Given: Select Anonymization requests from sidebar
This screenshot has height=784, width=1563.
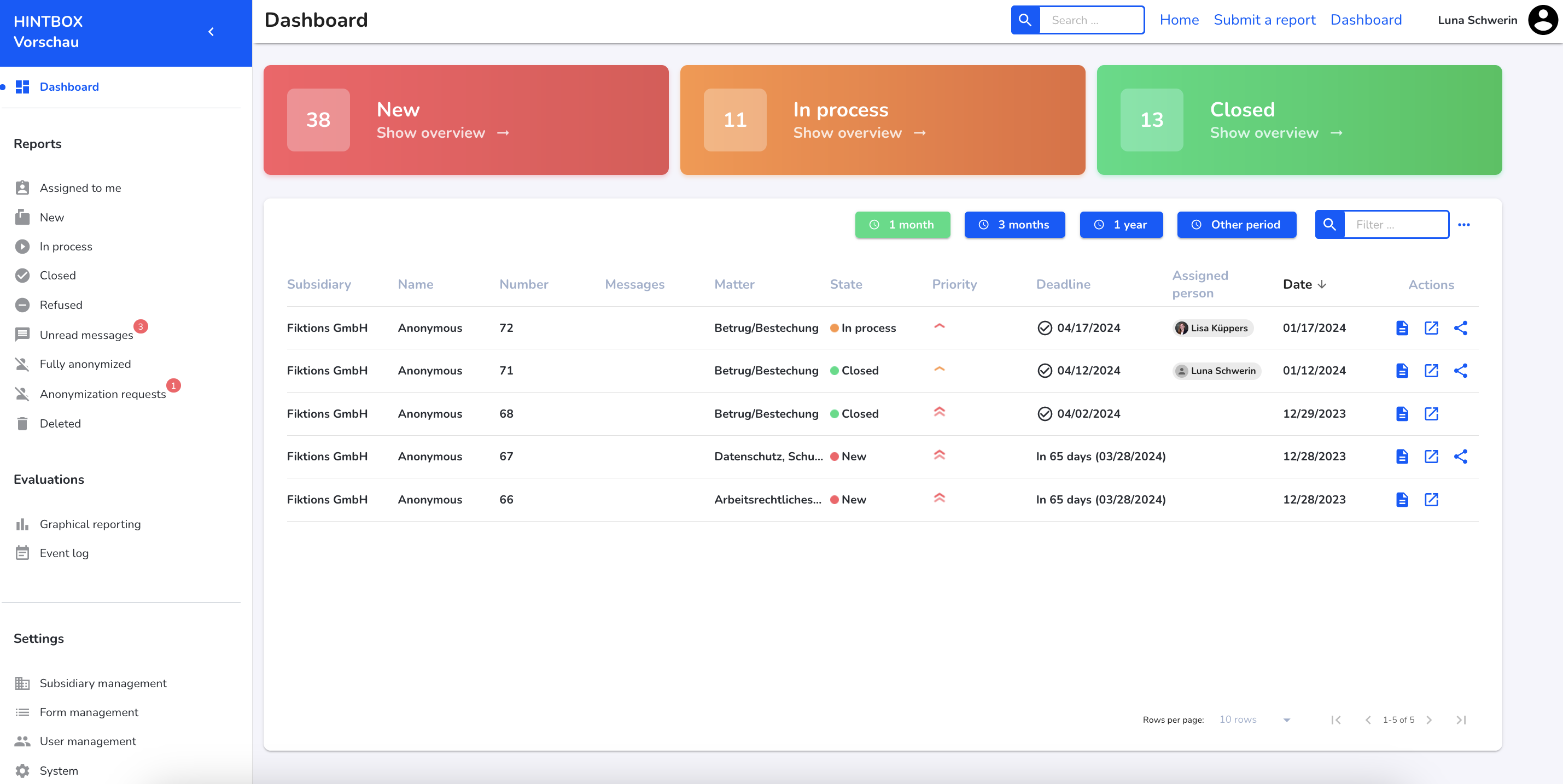Looking at the screenshot, I should [x=103, y=392].
